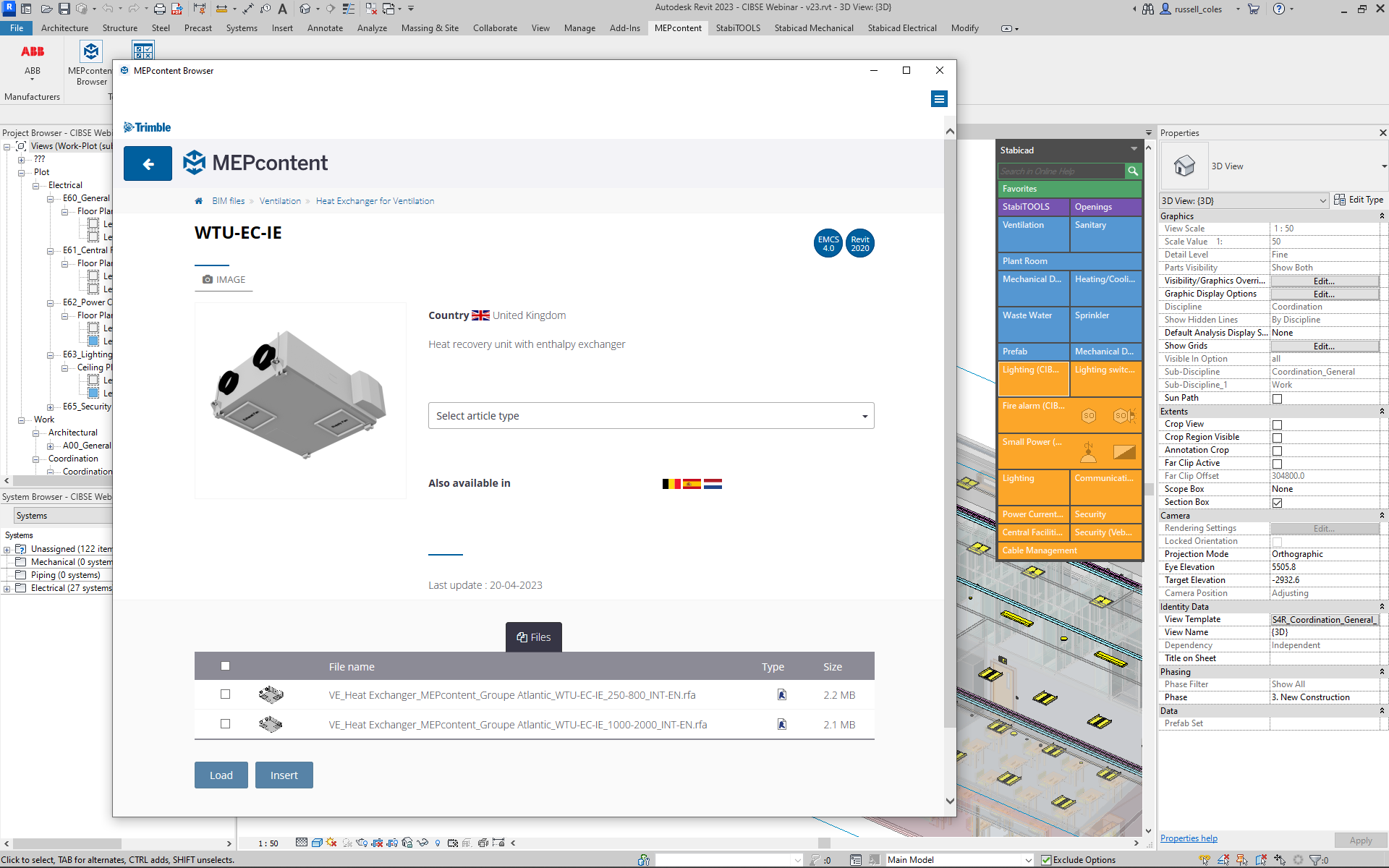This screenshot has width=1389, height=868.
Task: Collapse the Plot node in Project Browser
Action: [x=21, y=173]
